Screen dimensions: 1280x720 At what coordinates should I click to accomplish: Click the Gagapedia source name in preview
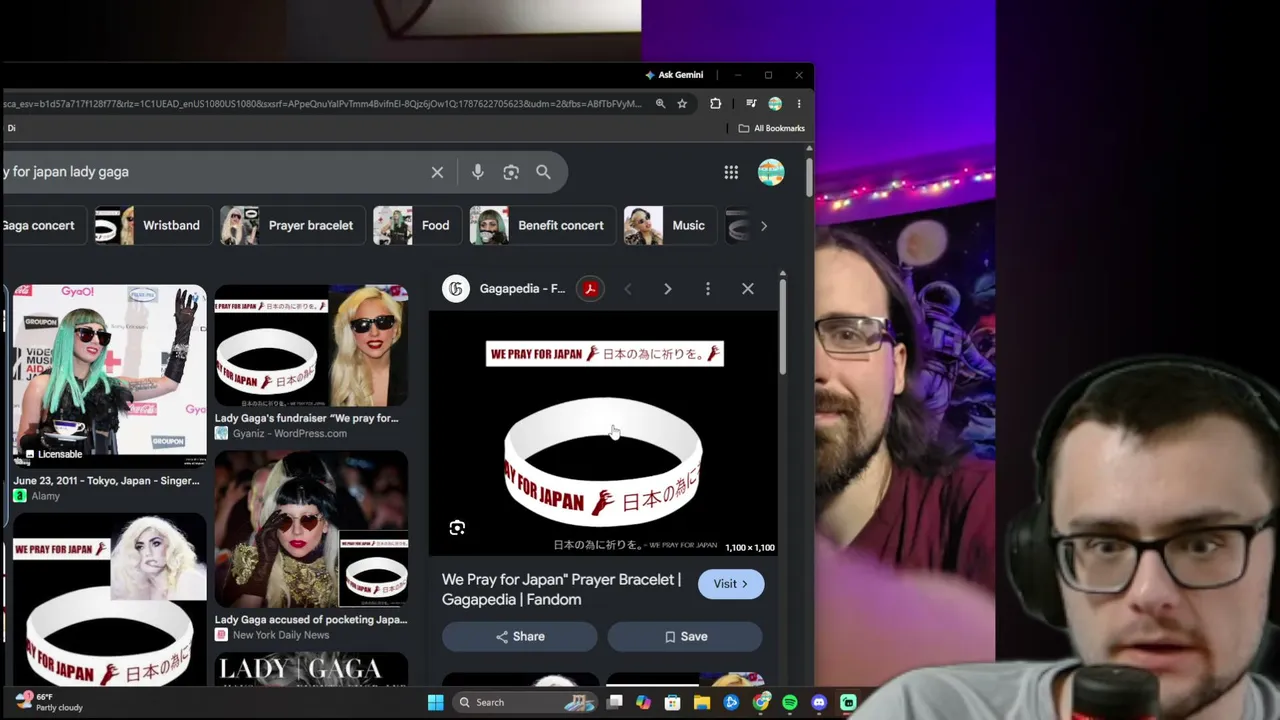[522, 289]
